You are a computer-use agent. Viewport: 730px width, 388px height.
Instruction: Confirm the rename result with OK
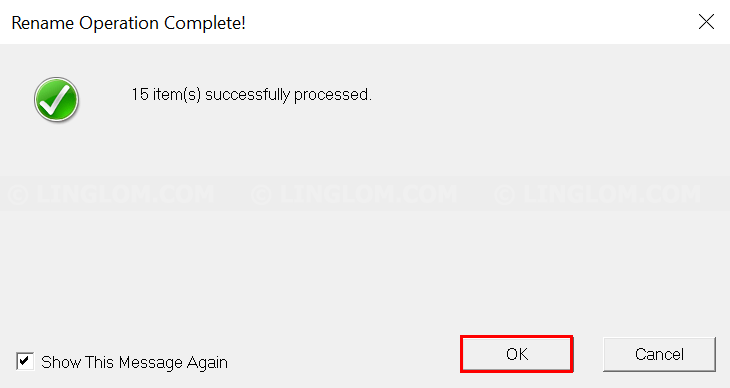517,354
